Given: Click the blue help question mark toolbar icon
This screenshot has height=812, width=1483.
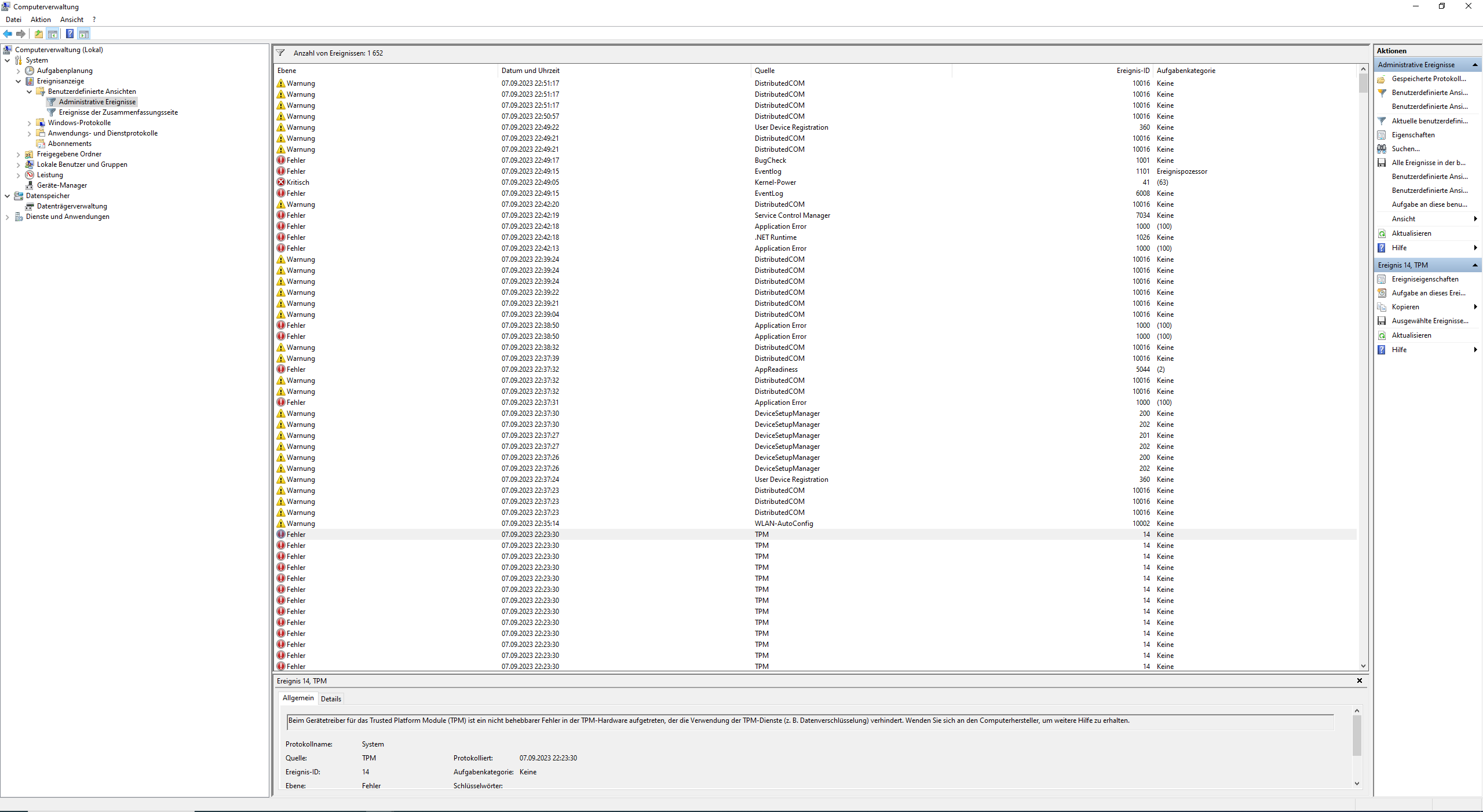Looking at the screenshot, I should tap(70, 34).
